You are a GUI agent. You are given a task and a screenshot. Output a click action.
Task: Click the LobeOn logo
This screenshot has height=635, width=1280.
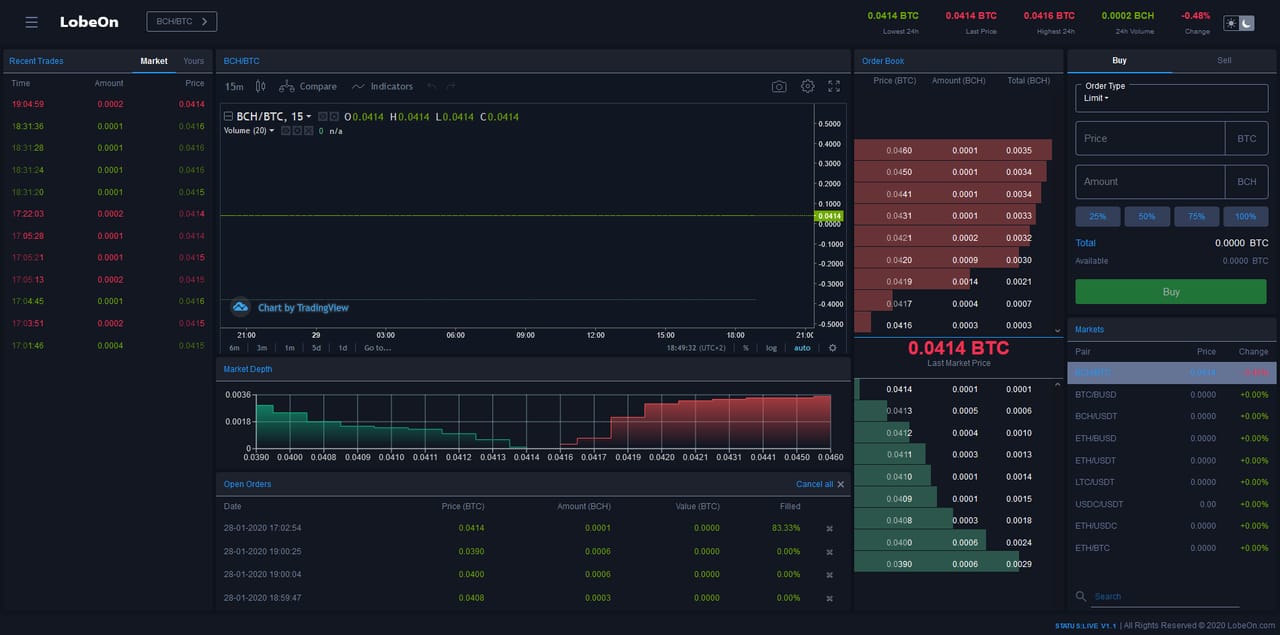[88, 22]
